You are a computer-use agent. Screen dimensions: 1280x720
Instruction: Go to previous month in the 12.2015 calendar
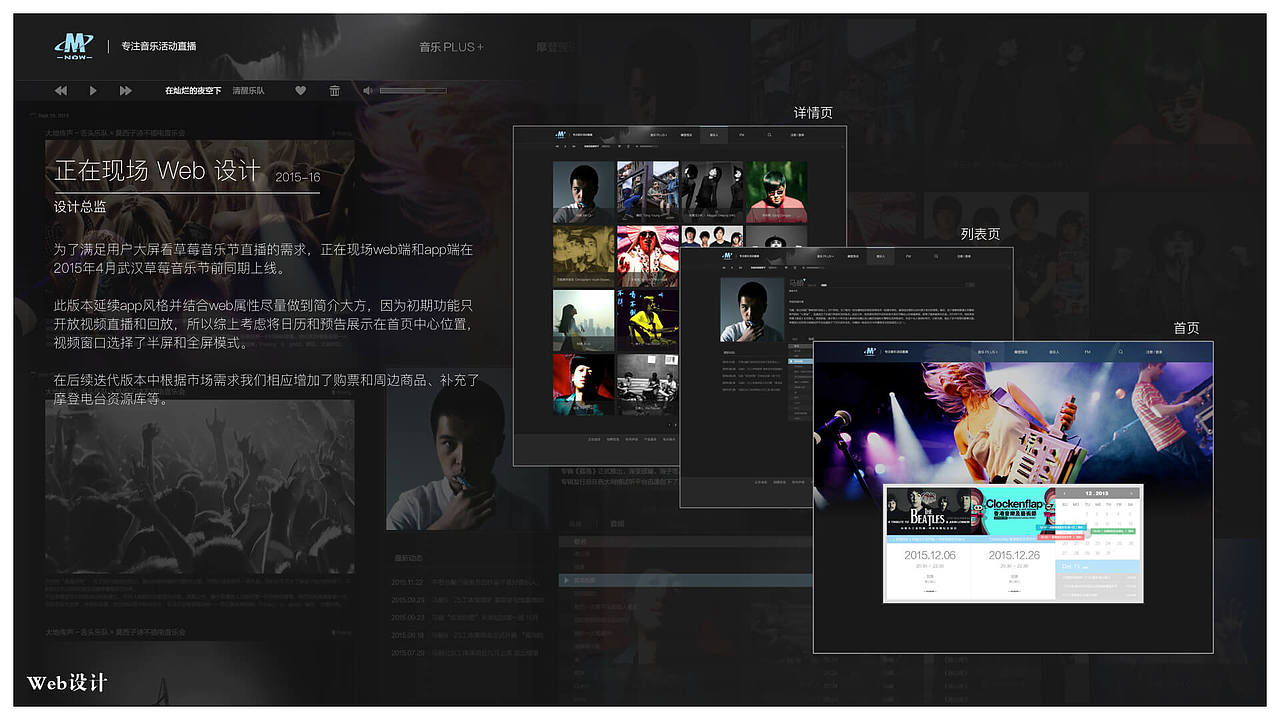(x=1064, y=493)
